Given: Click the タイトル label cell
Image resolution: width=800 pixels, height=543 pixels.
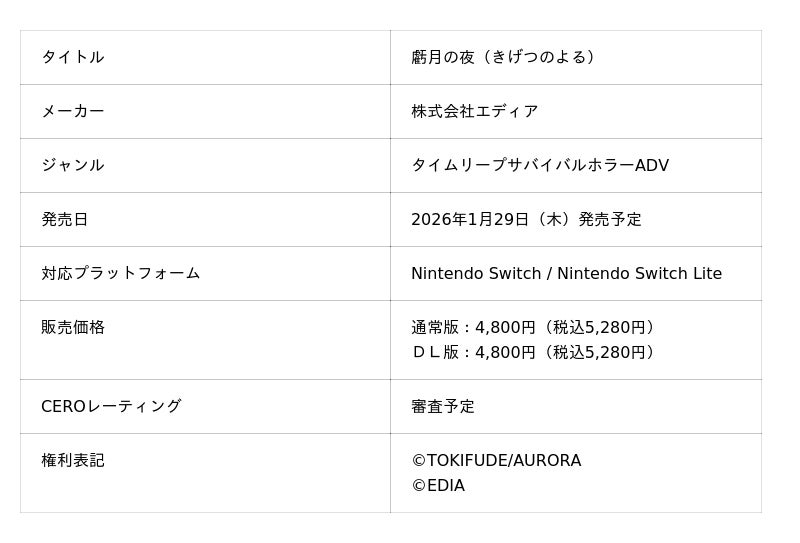Looking at the screenshot, I should 72,57.
